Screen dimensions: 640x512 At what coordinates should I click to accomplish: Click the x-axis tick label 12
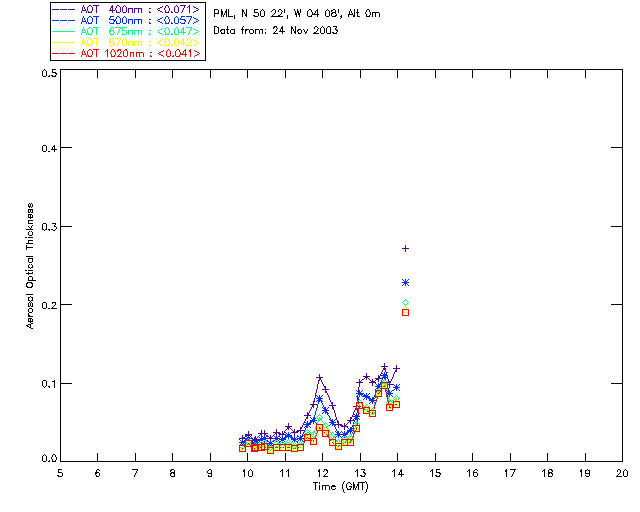point(322,473)
